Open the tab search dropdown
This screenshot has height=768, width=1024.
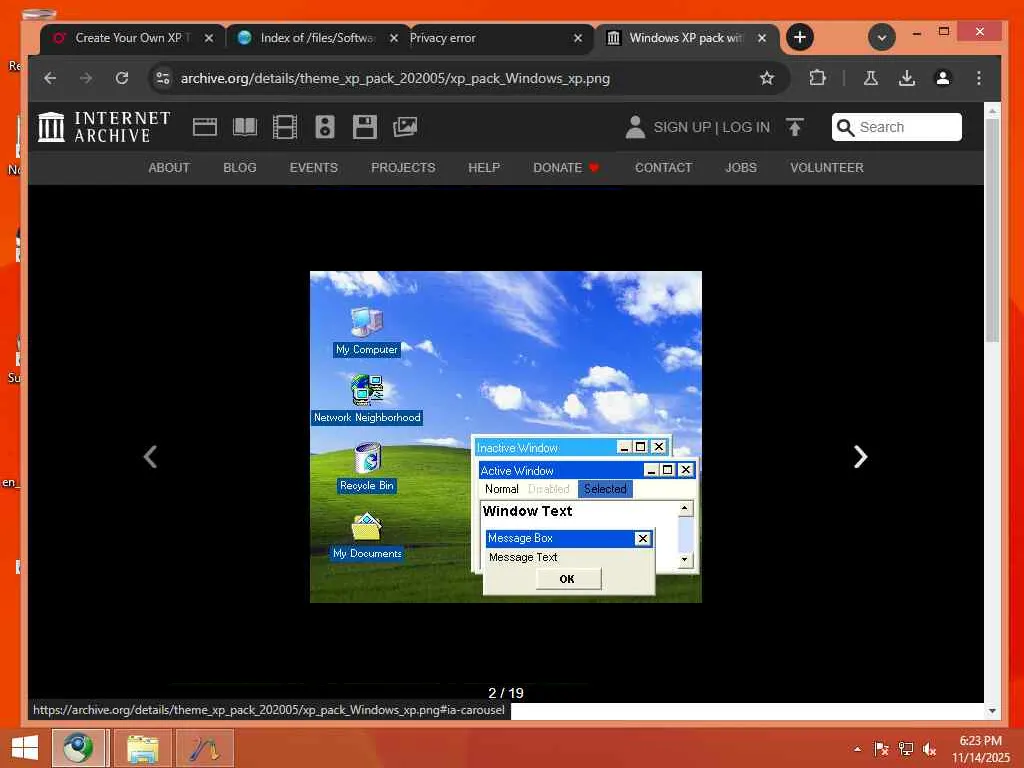coord(882,37)
